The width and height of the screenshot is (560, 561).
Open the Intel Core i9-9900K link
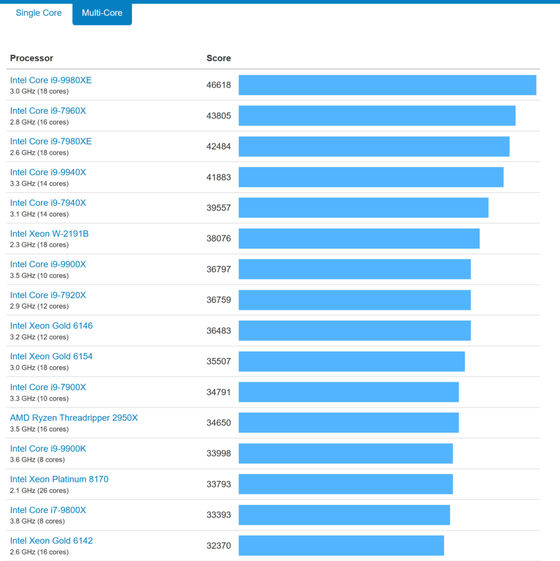(48, 449)
